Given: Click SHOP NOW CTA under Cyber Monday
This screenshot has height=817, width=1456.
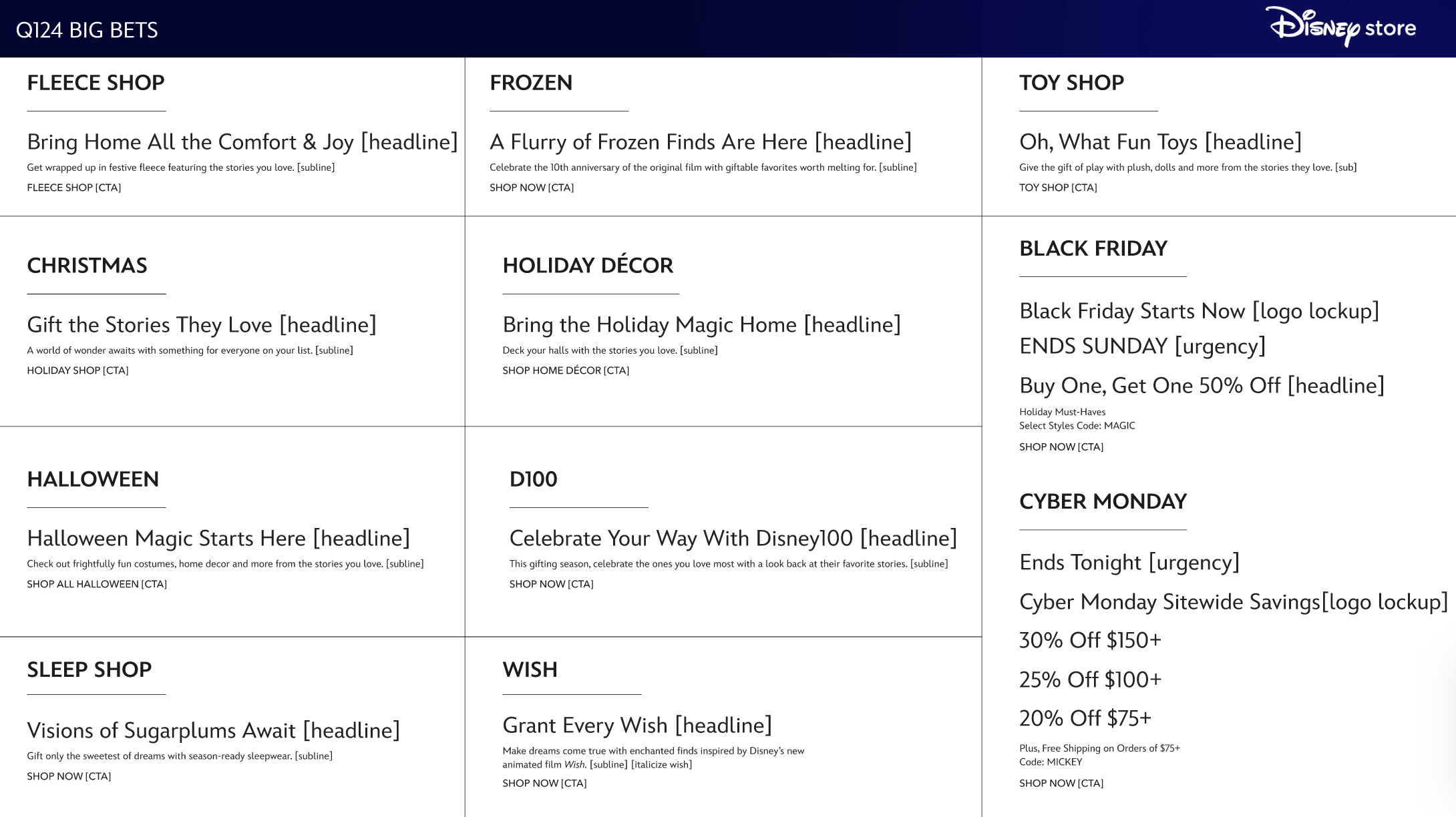Looking at the screenshot, I should [x=1061, y=783].
